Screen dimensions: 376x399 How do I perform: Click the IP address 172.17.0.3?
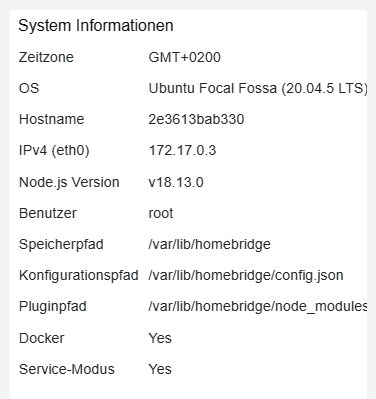tap(182, 150)
